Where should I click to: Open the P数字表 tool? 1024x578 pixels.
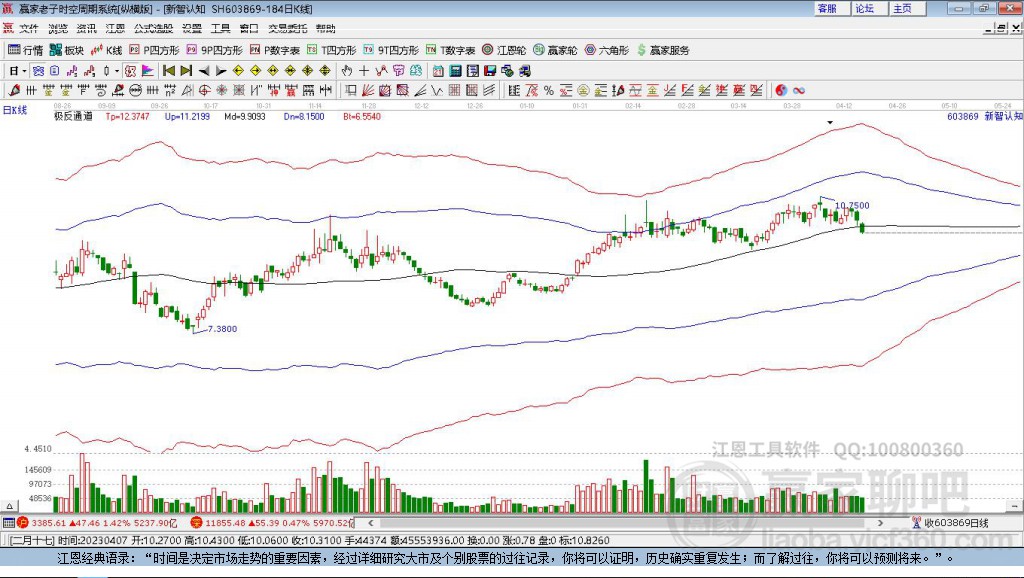click(274, 50)
